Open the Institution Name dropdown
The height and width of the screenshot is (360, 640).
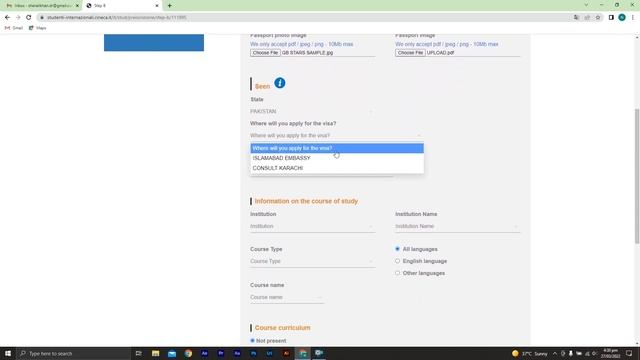click(x=457, y=227)
